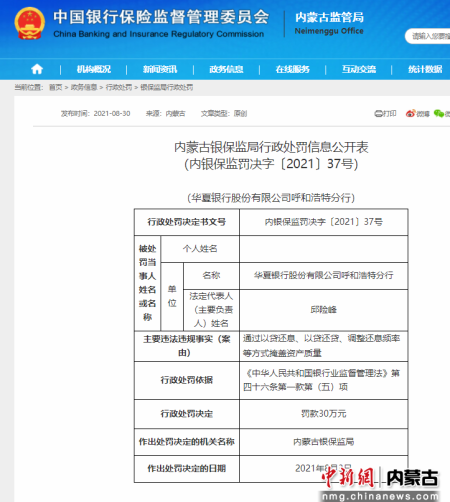Screen dimensions: 450x502
Task: Click the 个人姓名 cell
Action: coord(200,249)
